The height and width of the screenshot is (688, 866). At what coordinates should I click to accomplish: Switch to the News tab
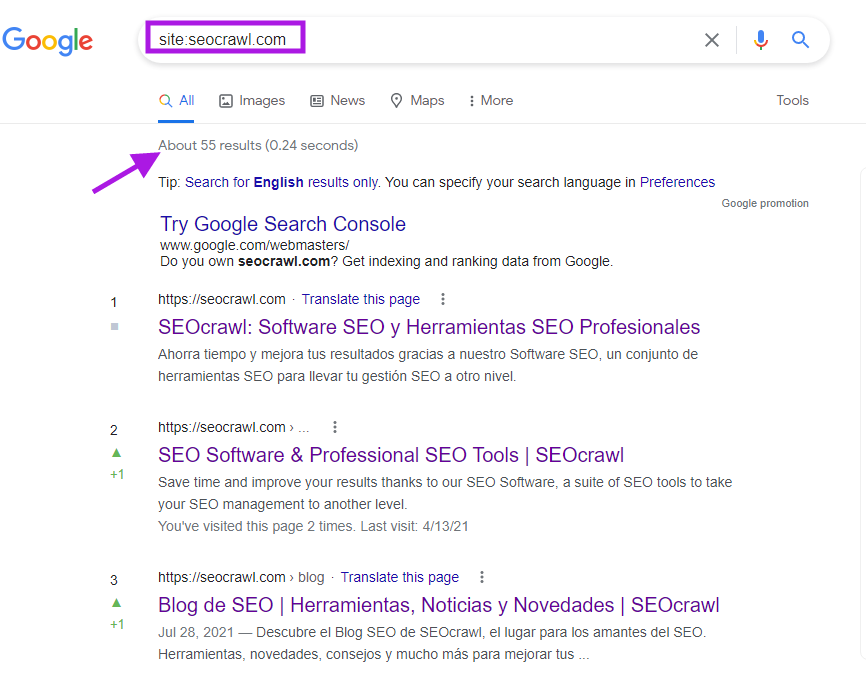(x=337, y=100)
